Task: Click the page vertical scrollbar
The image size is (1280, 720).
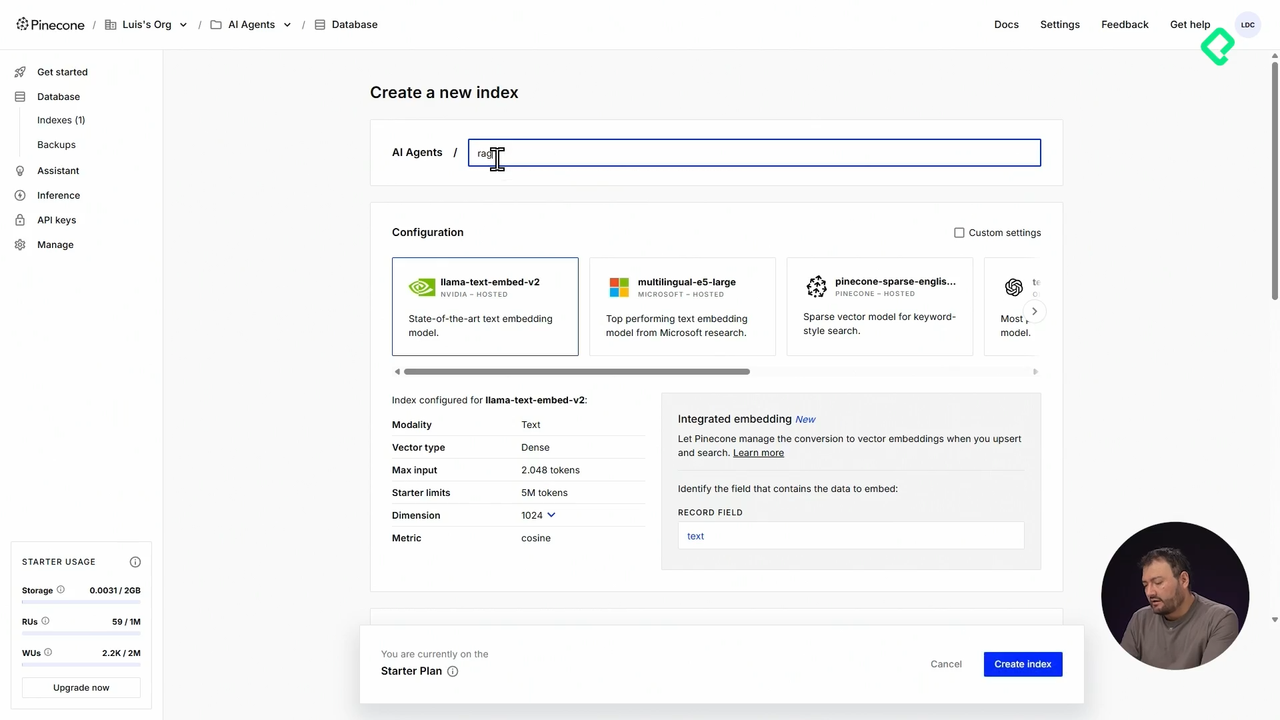Action: pyautogui.click(x=1274, y=180)
